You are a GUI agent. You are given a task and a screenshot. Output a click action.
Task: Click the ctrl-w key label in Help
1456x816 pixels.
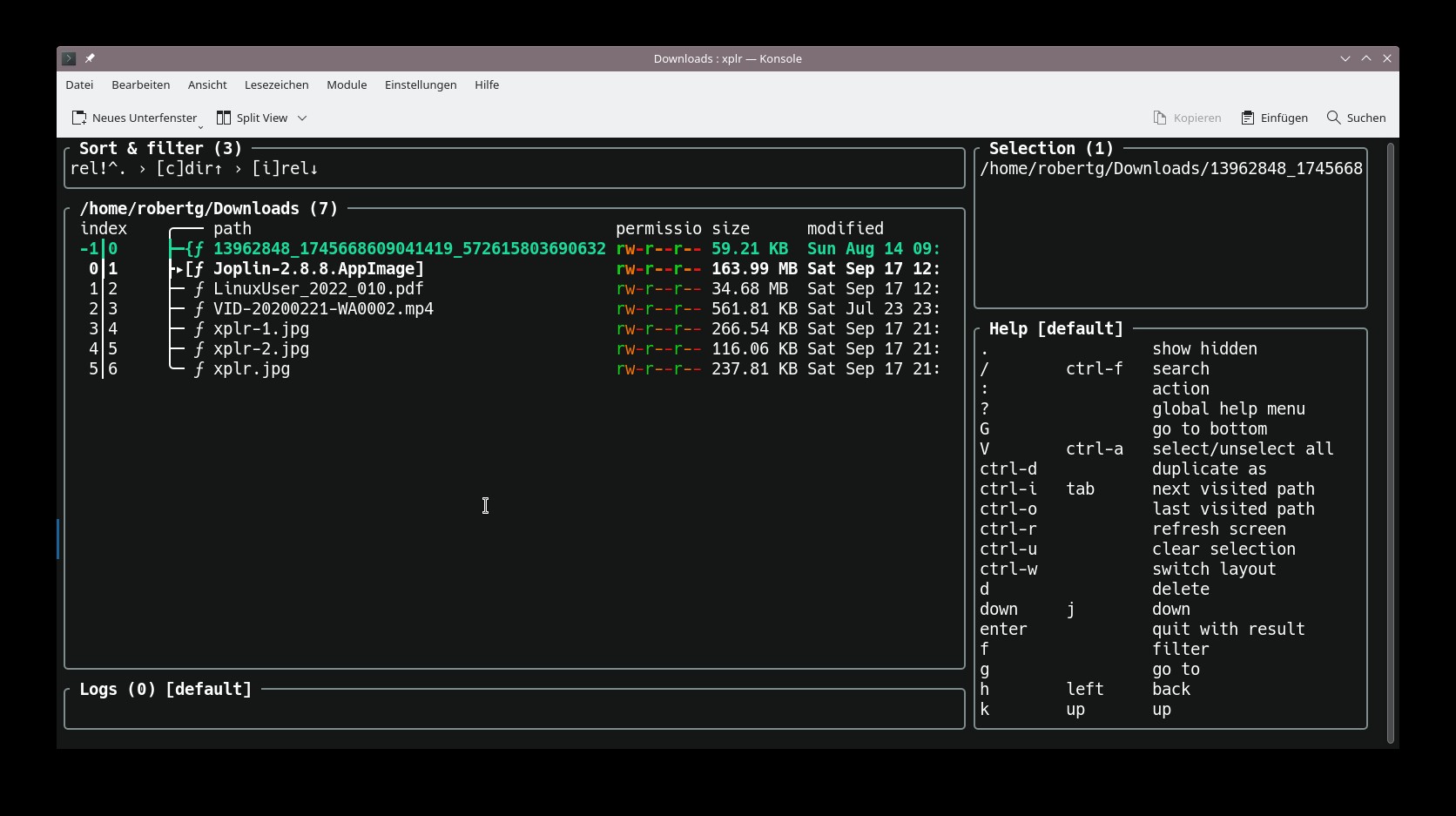pyautogui.click(x=1008, y=569)
